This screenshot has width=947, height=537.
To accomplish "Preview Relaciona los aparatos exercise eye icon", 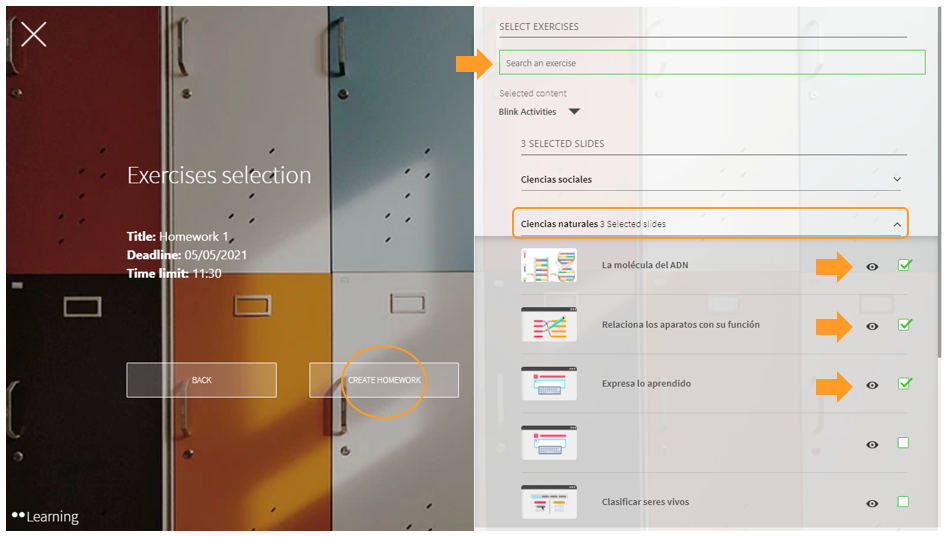I will click(872, 326).
